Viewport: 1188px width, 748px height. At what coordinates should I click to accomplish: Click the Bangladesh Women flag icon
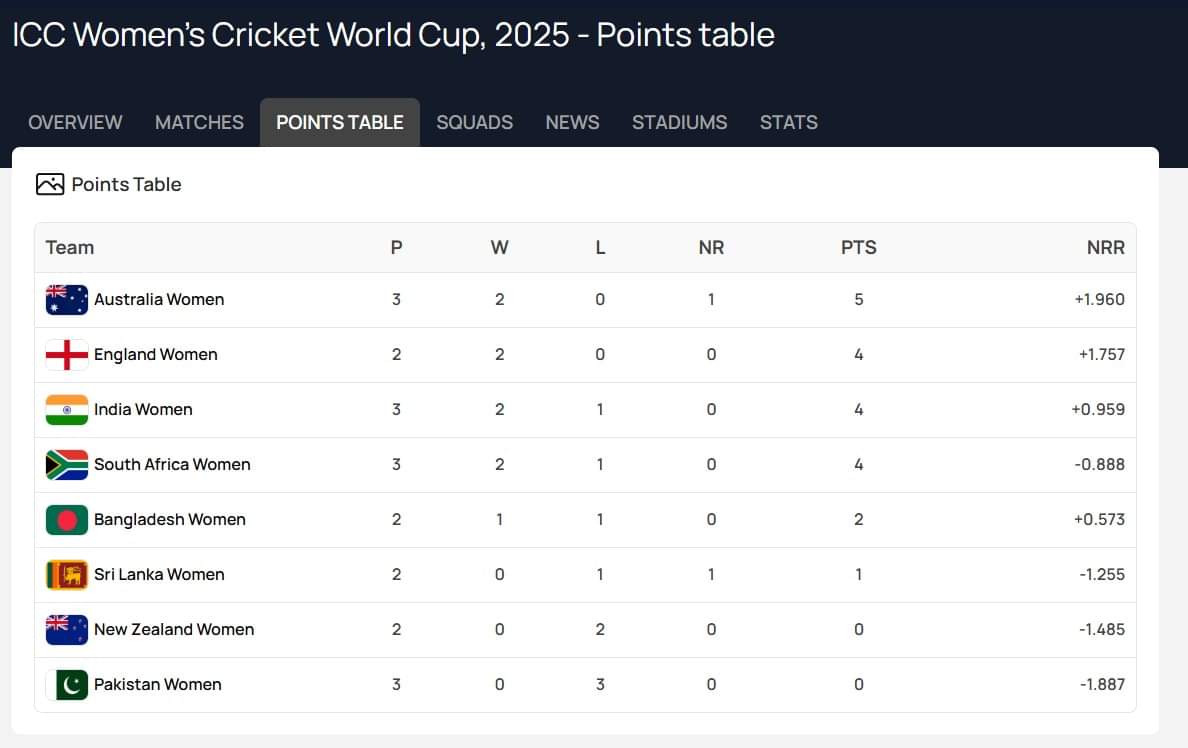click(67, 520)
